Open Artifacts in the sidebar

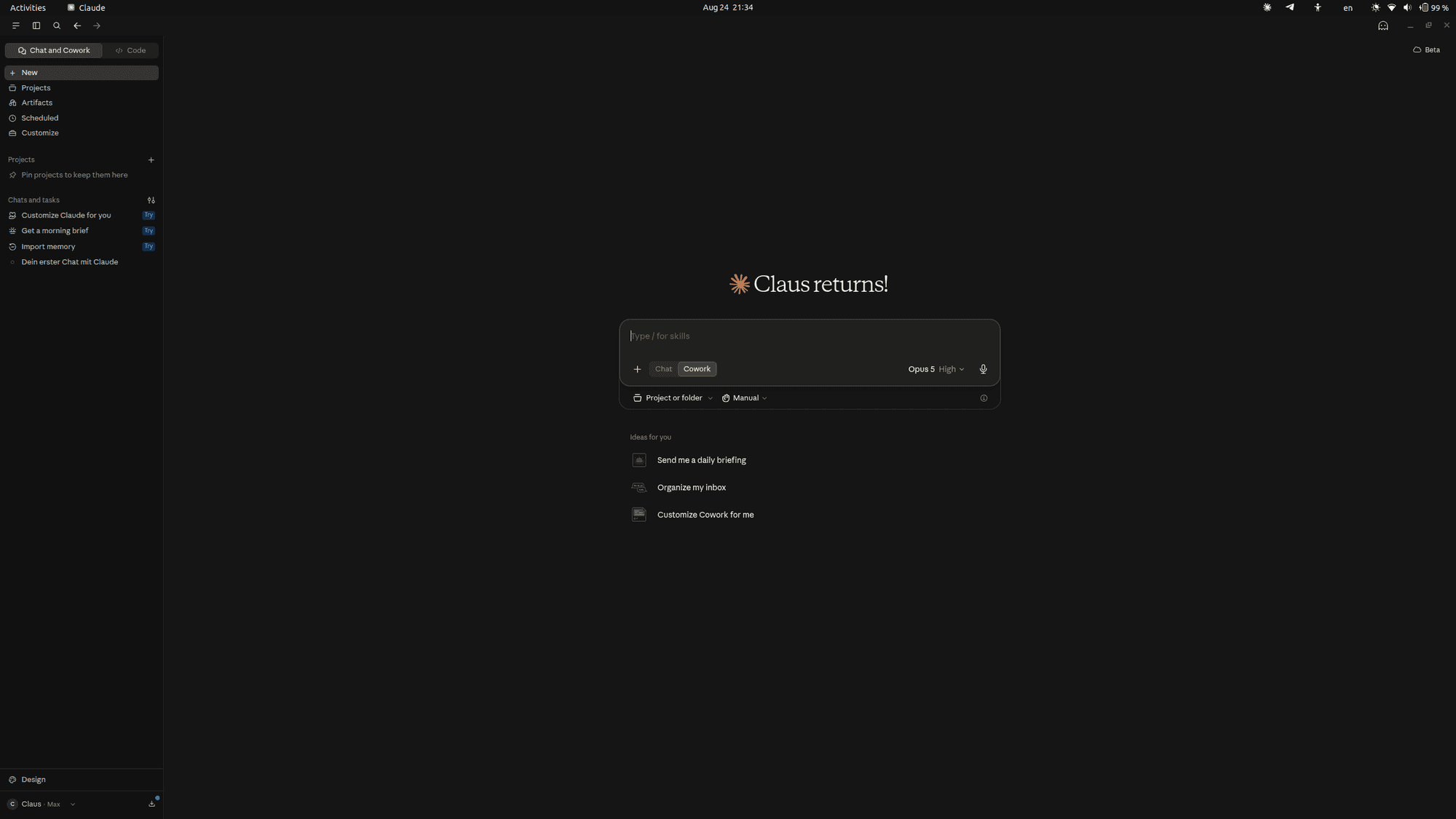(x=82, y=103)
